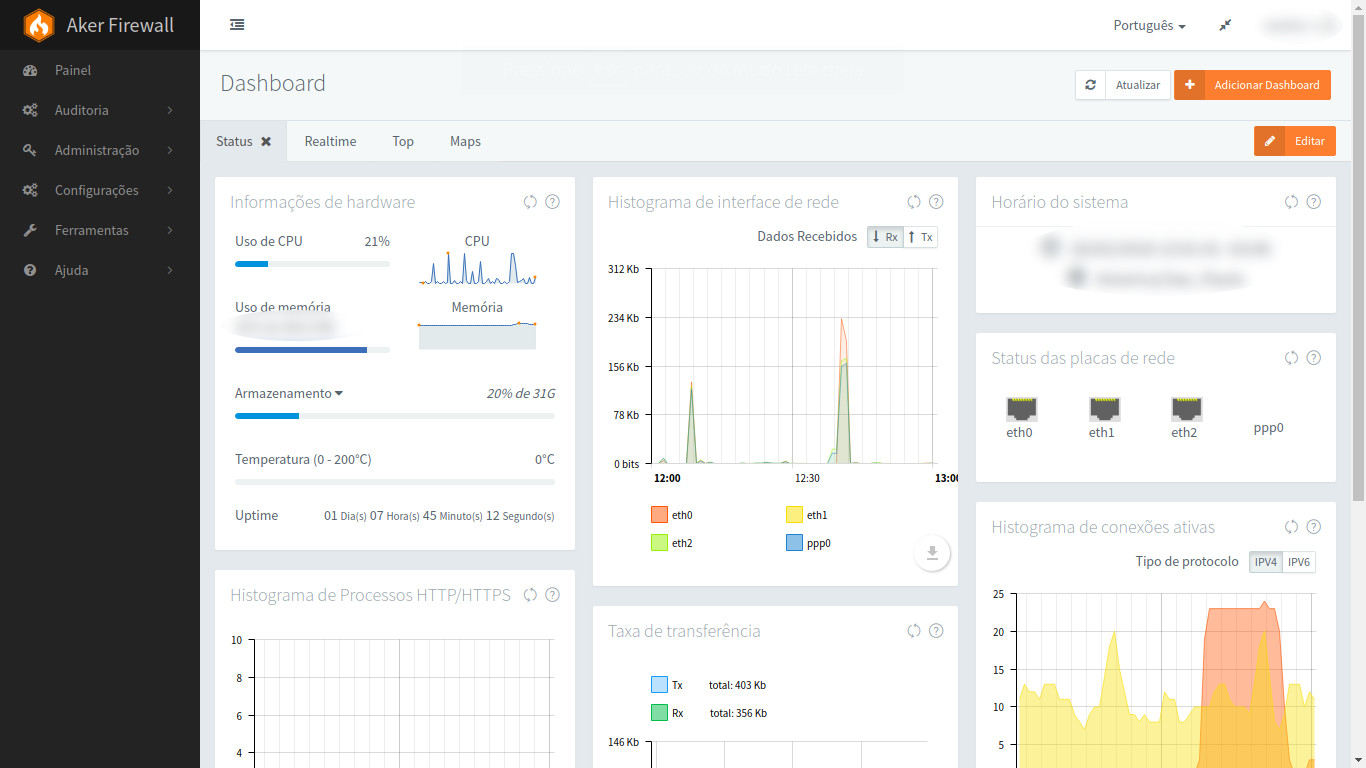
Task: Click the eth0 orange legend swatch
Action: click(x=659, y=515)
